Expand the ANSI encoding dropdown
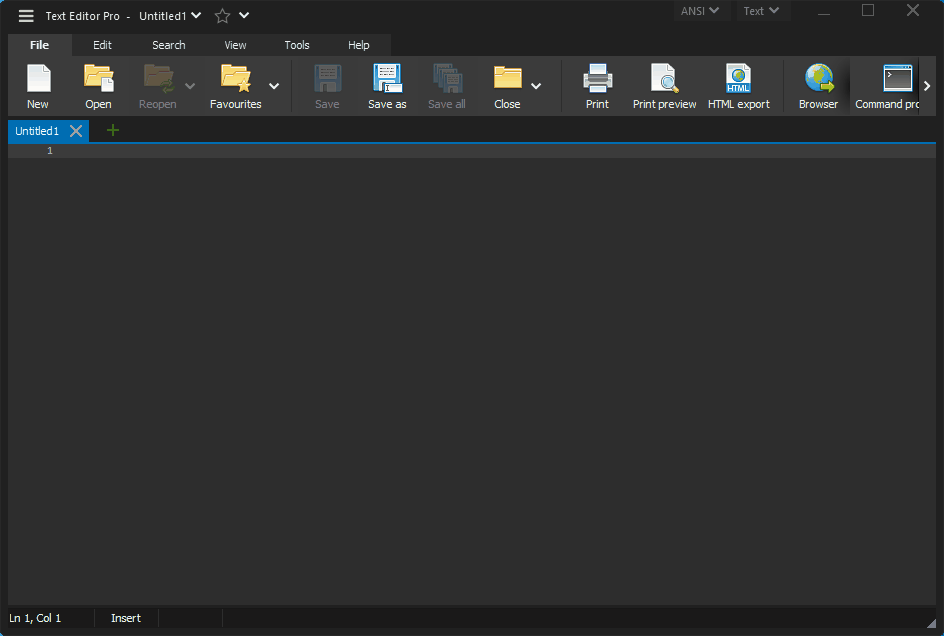 700,11
